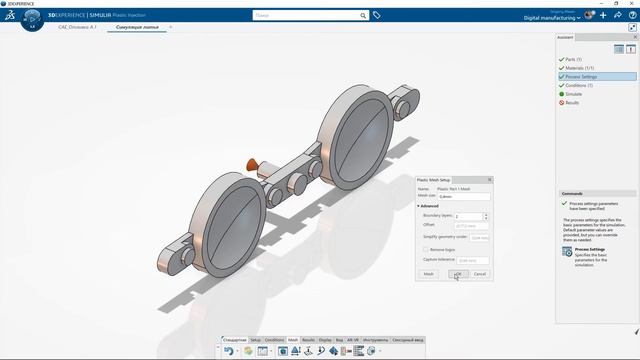This screenshot has width=640, height=360.
Task: Close the Plastic Mesh Setup dialog
Action: pyautogui.click(x=490, y=180)
